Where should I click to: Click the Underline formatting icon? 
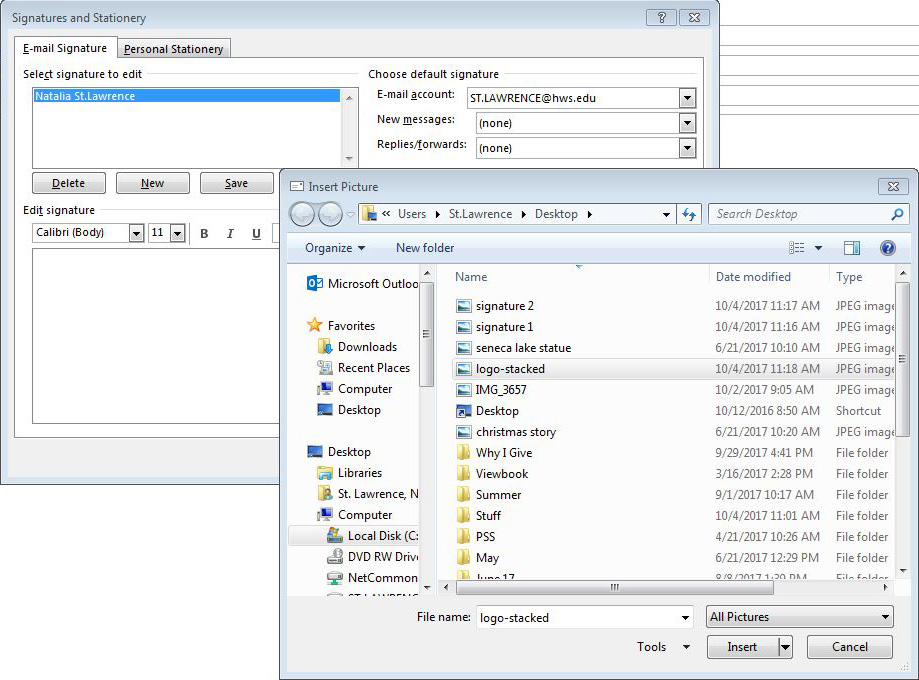pos(256,233)
